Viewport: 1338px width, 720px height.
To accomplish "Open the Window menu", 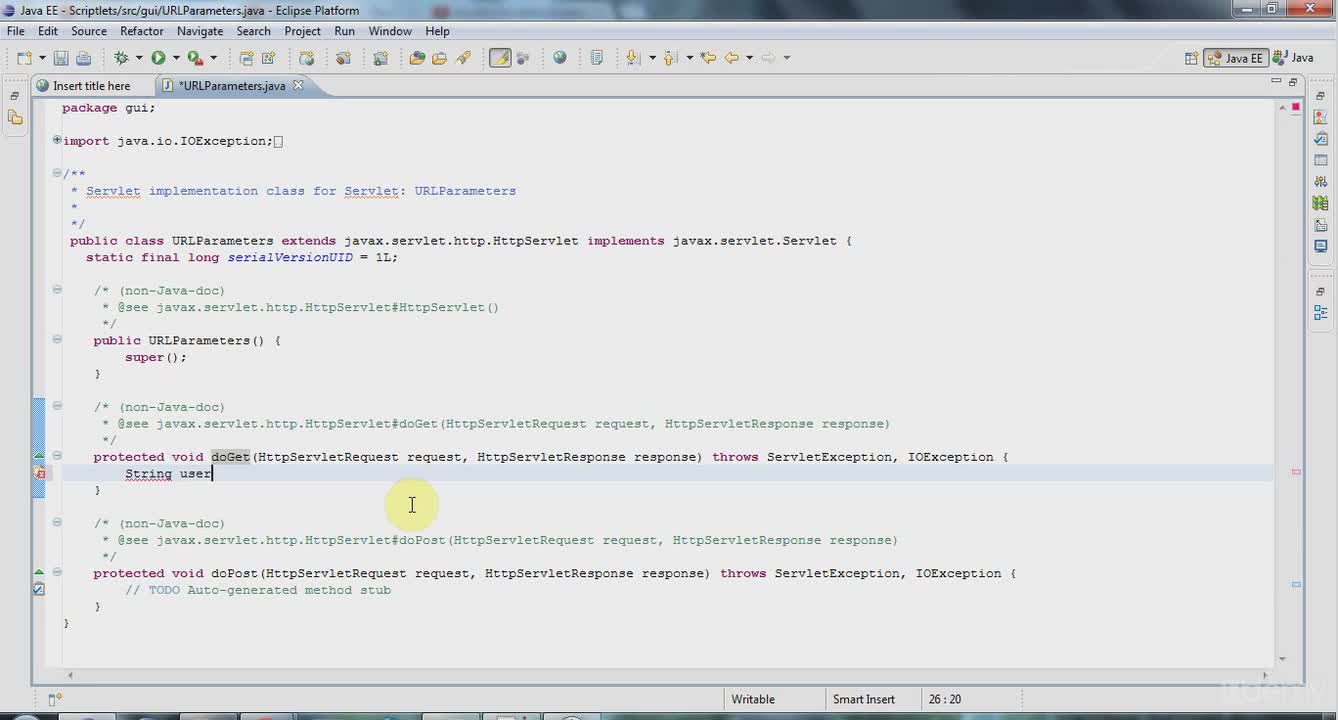I will (x=390, y=31).
